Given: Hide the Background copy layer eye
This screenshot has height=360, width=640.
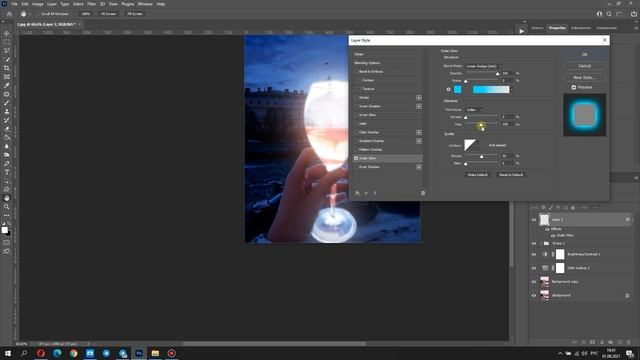Looking at the screenshot, I should click(x=533, y=282).
